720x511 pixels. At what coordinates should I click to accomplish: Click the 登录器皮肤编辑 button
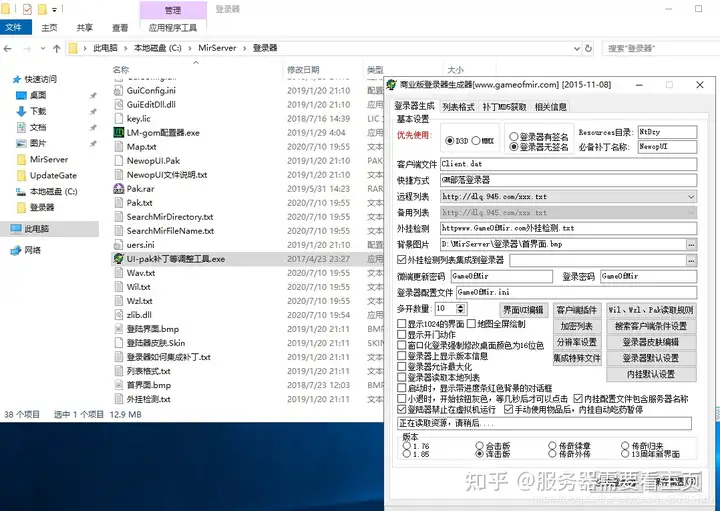click(x=651, y=342)
